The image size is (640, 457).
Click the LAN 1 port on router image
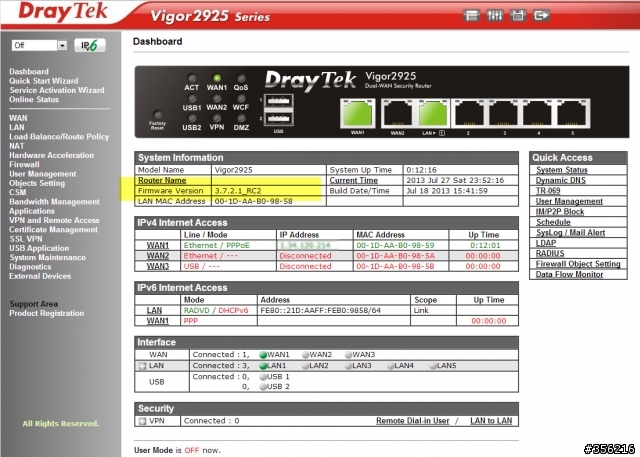(433, 113)
